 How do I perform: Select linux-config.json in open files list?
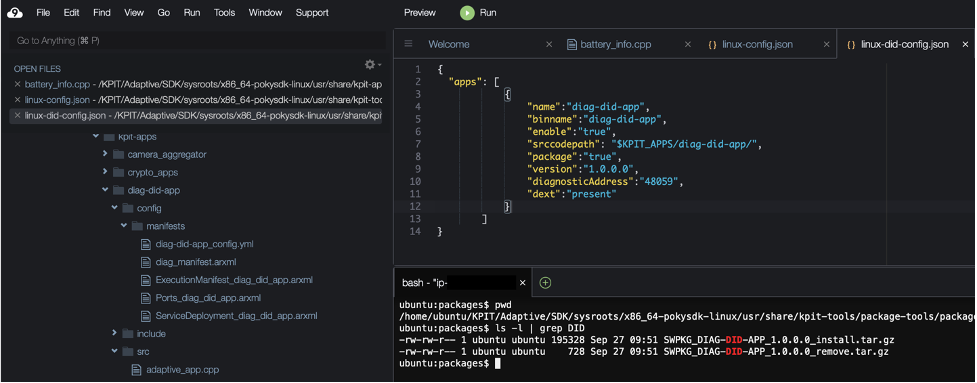pos(203,100)
